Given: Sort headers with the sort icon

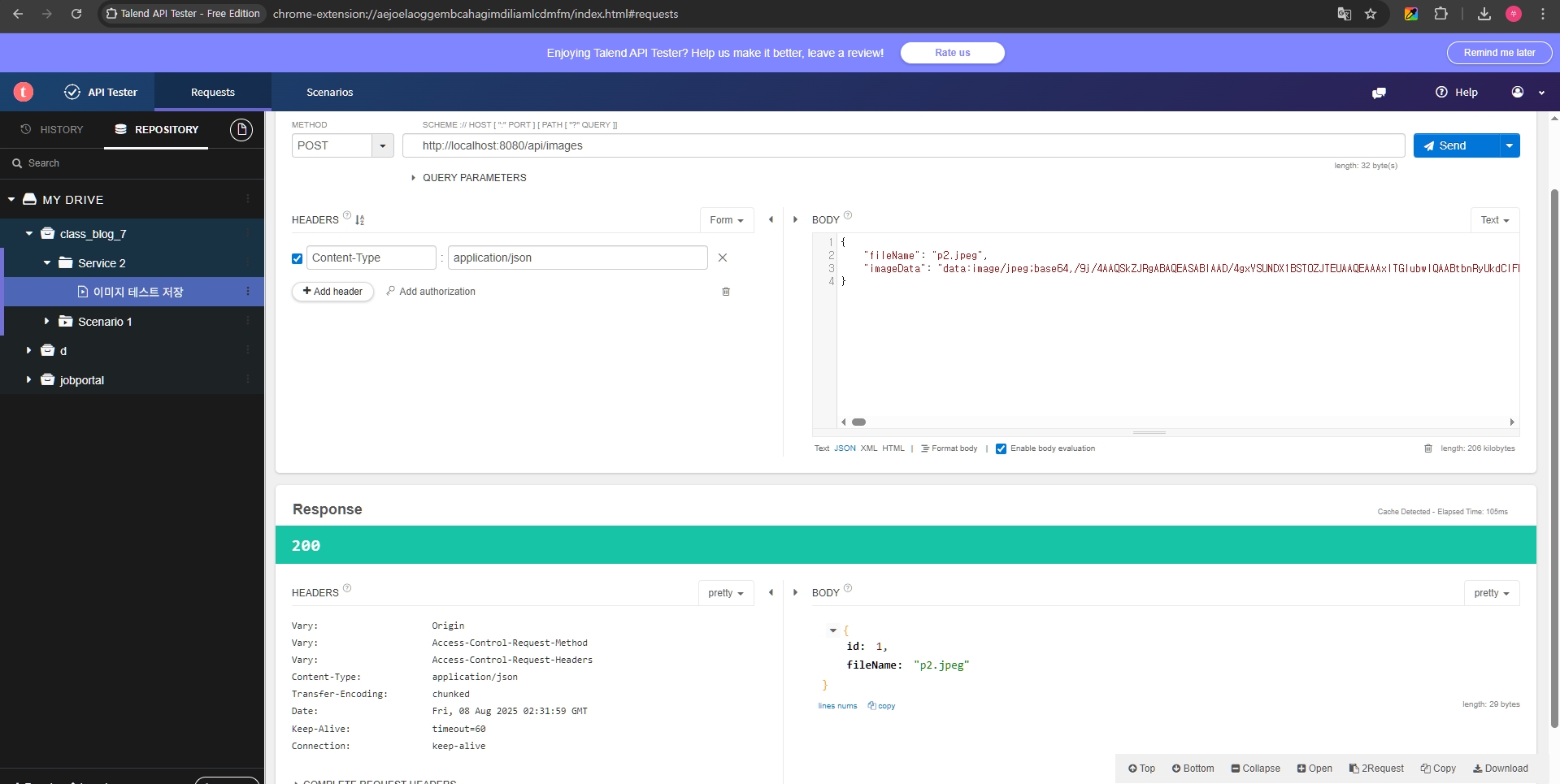Looking at the screenshot, I should (359, 220).
